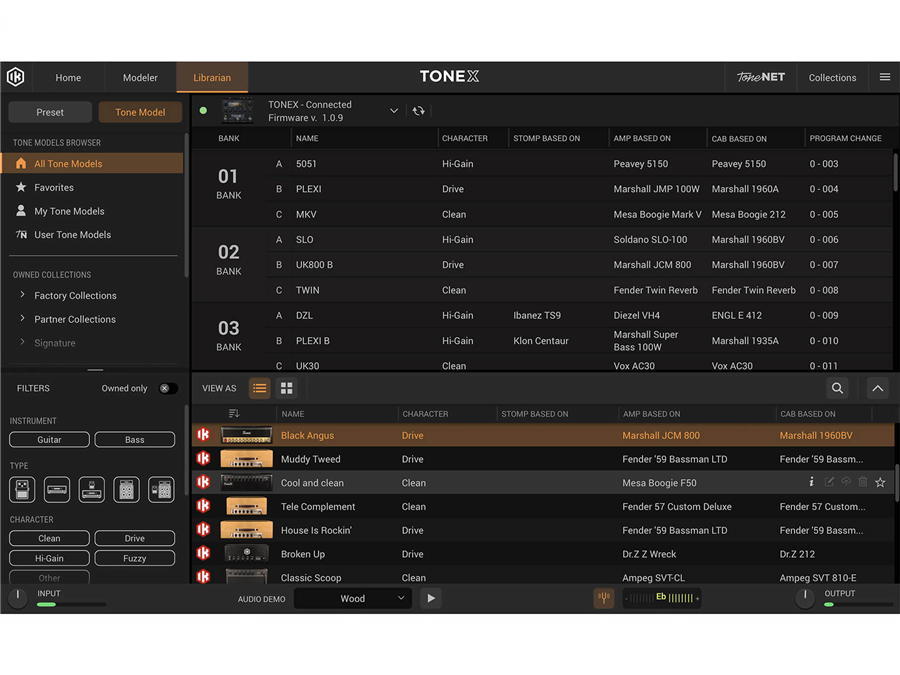Collapse the tone model list panel with chevron
This screenshot has width=900, height=675.
click(877, 388)
